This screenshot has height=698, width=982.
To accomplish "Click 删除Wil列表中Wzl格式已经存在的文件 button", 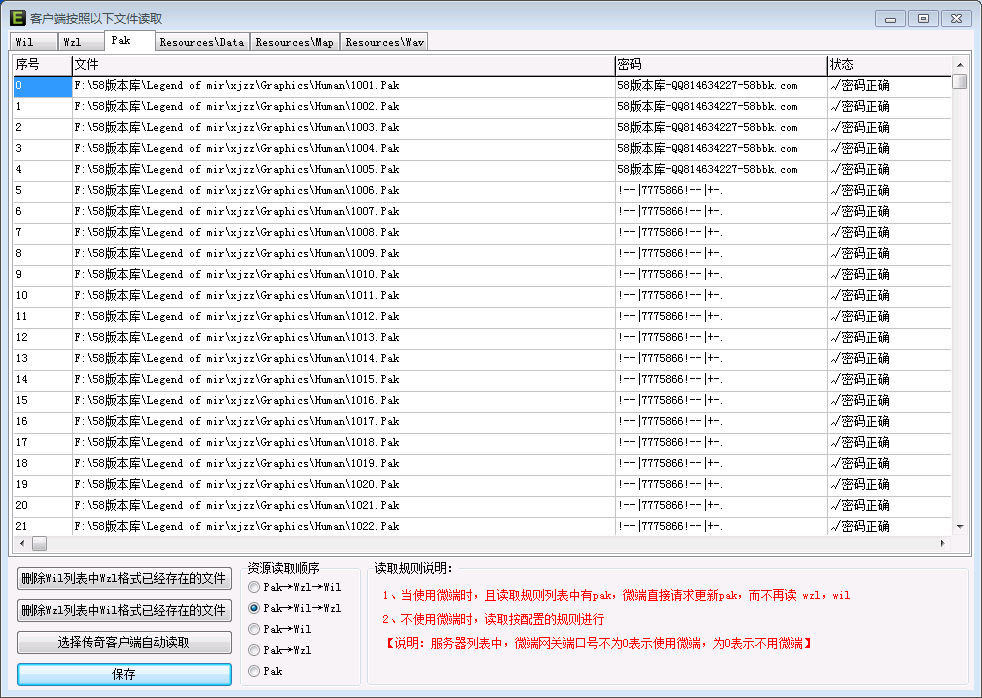I will (x=124, y=579).
